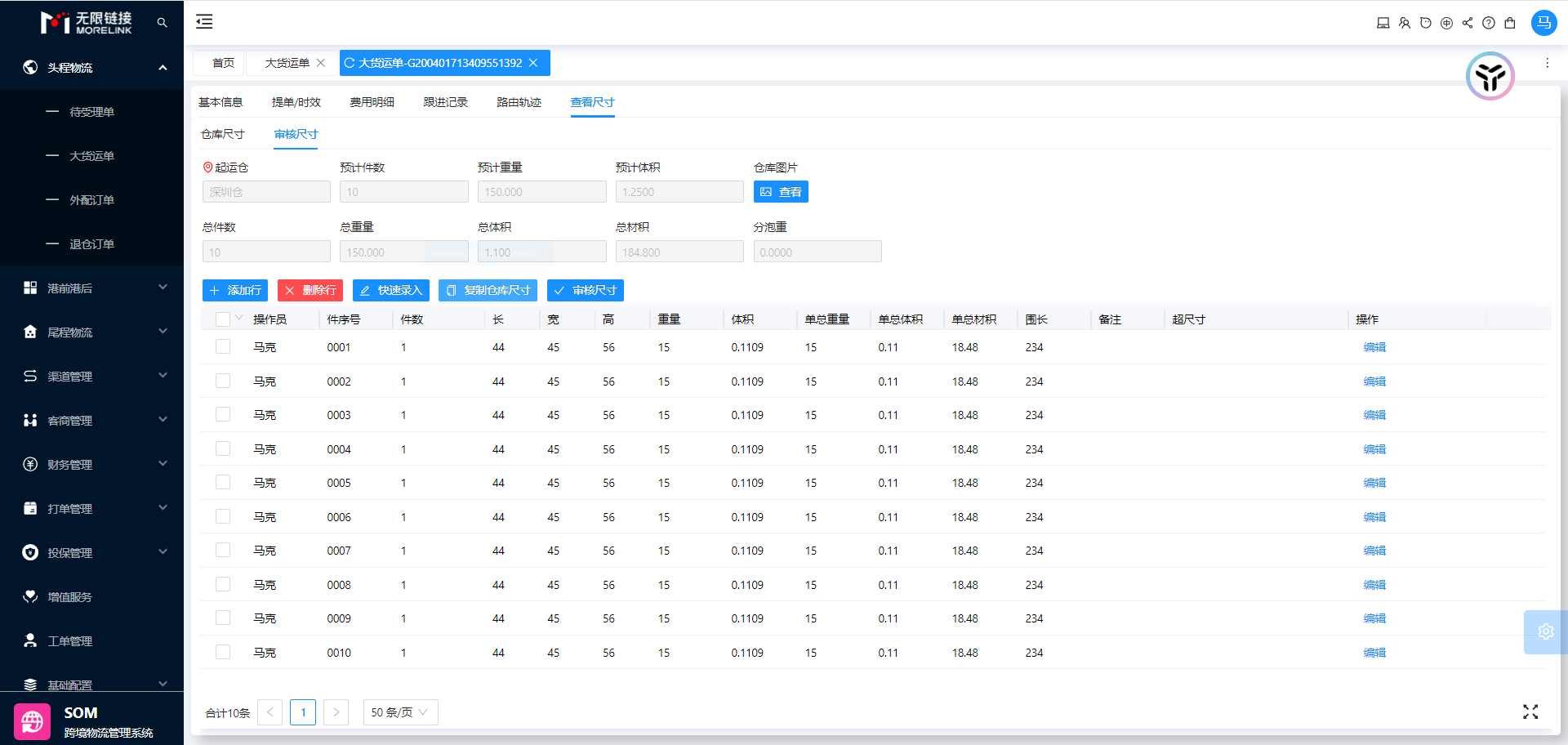Check the row checkbox for 件序号 0007
This screenshot has height=745, width=1568.
point(223,550)
